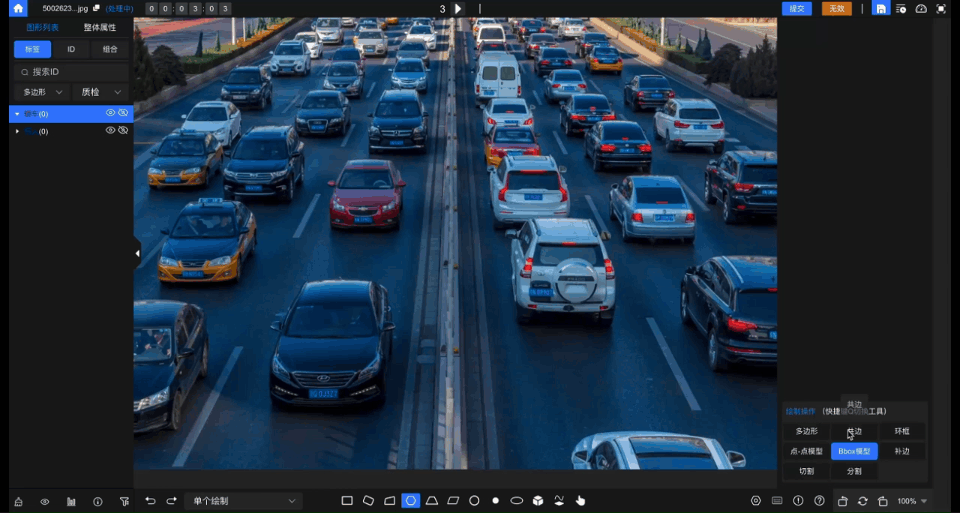Click the blue home icon
The height and width of the screenshot is (513, 960).
click(x=18, y=9)
